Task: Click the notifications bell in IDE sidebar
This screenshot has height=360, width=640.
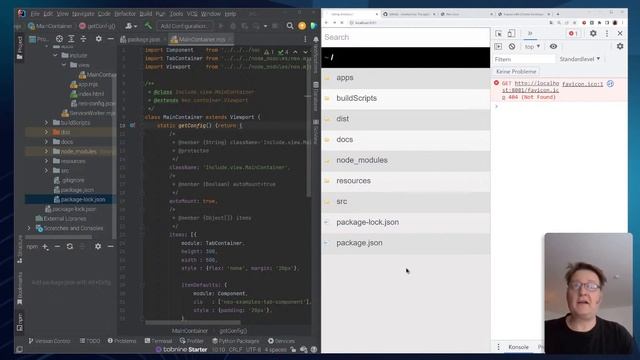Action: coord(316,40)
